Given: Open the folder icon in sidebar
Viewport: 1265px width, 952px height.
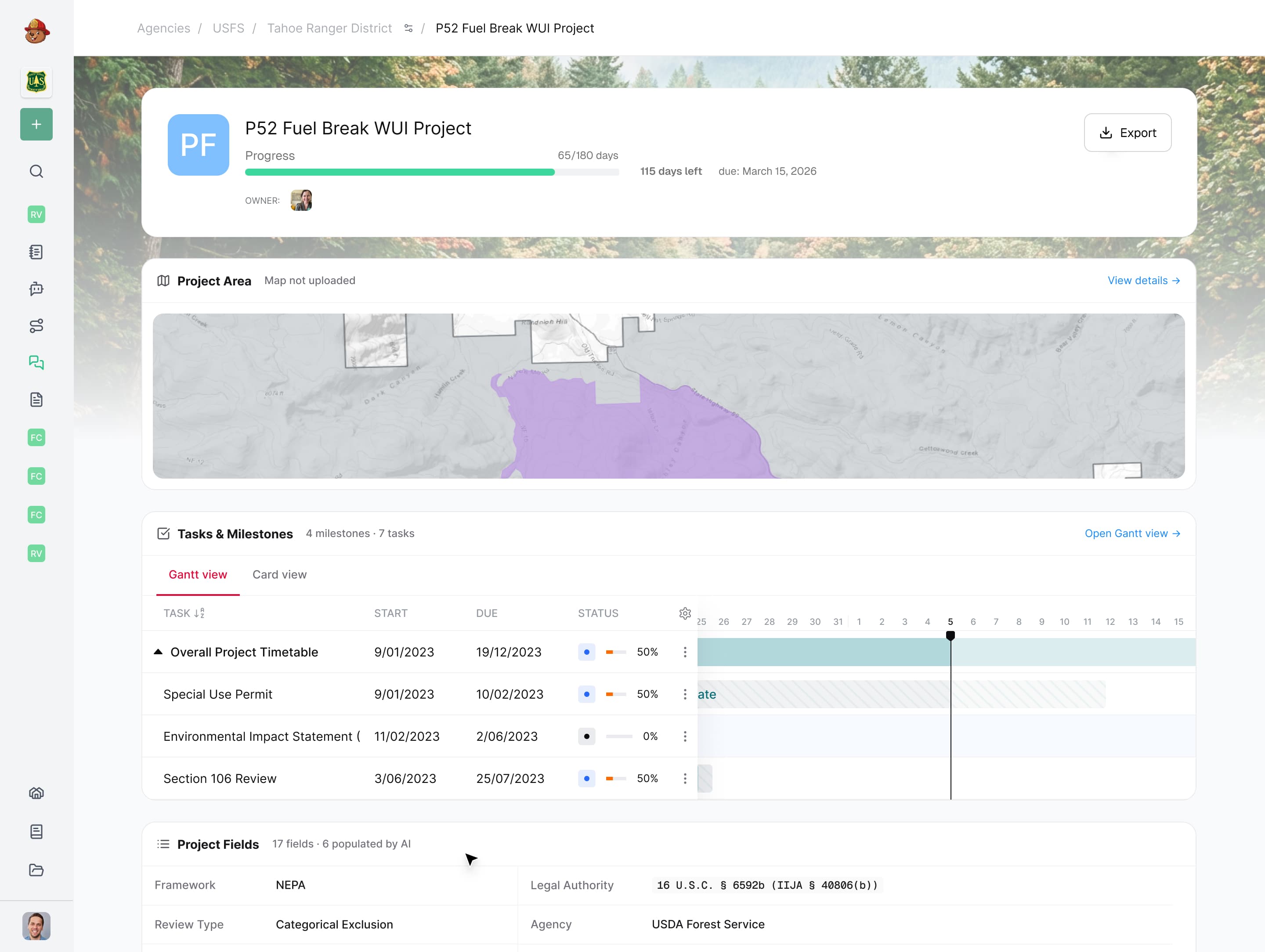Looking at the screenshot, I should (x=36, y=869).
